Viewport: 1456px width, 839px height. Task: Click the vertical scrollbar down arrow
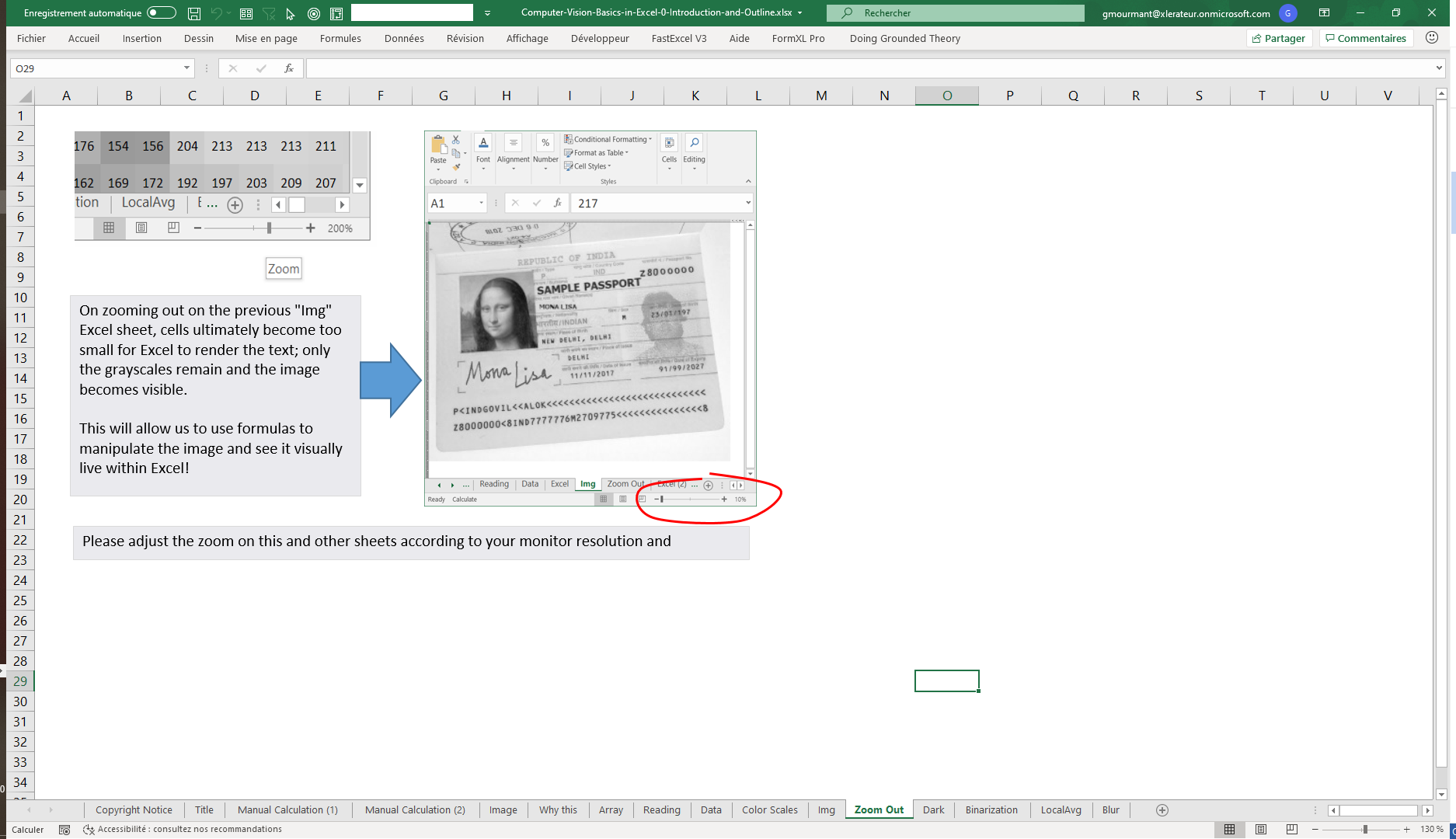pyautogui.click(x=1441, y=794)
